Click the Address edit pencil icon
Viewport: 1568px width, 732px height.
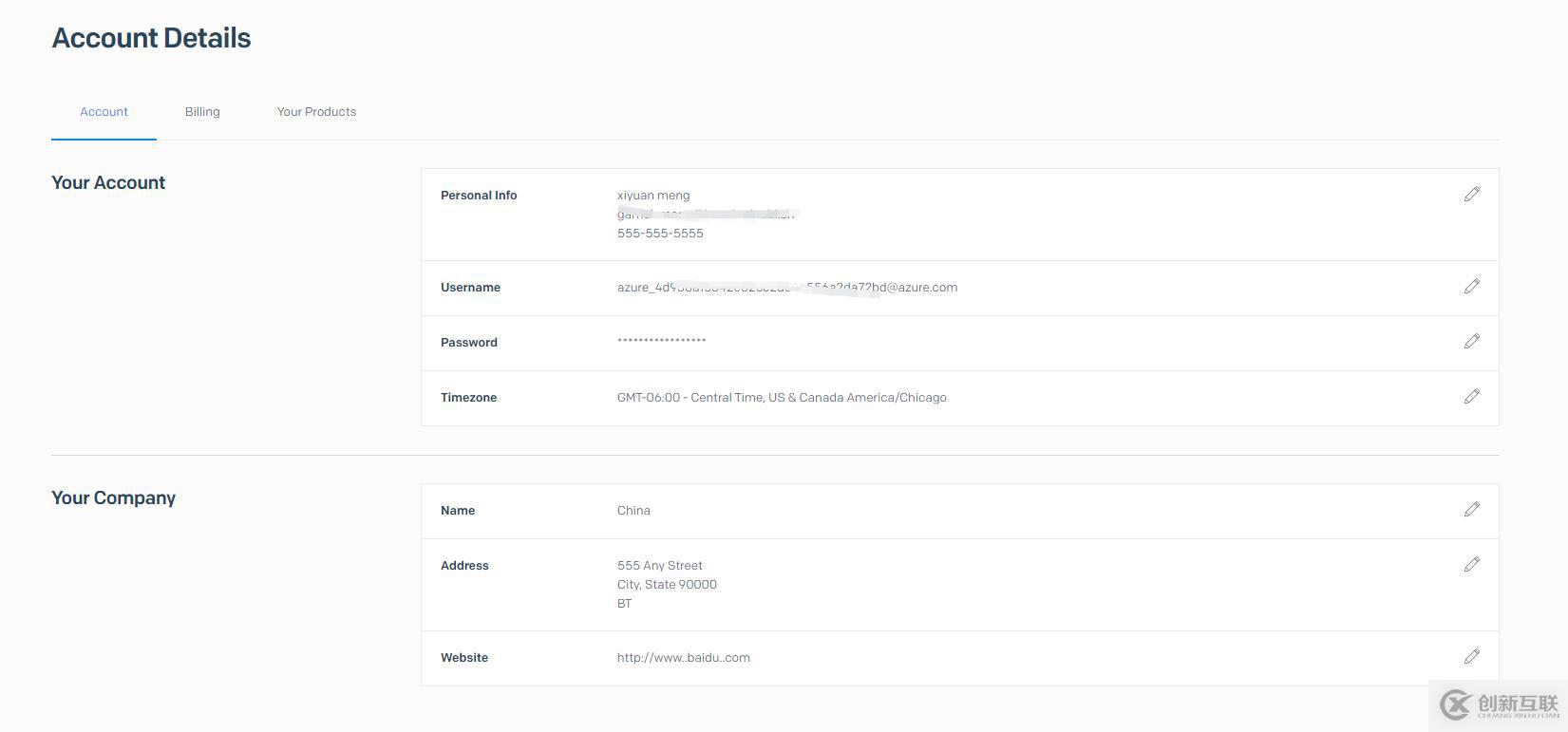(x=1471, y=565)
